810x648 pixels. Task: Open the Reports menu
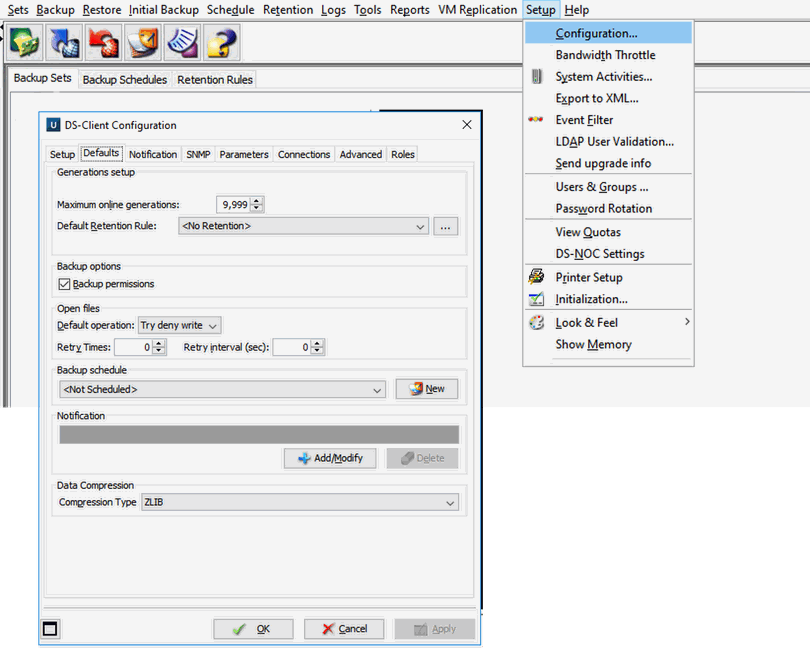point(410,10)
